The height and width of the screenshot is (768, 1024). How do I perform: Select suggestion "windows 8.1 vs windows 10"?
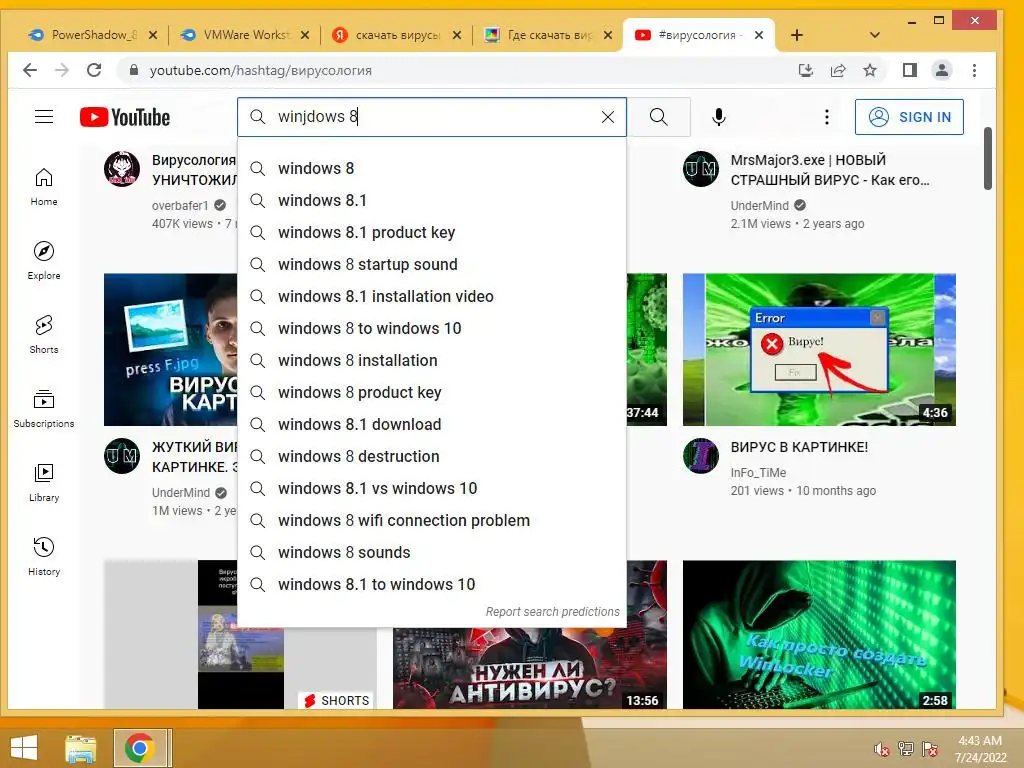point(432,488)
